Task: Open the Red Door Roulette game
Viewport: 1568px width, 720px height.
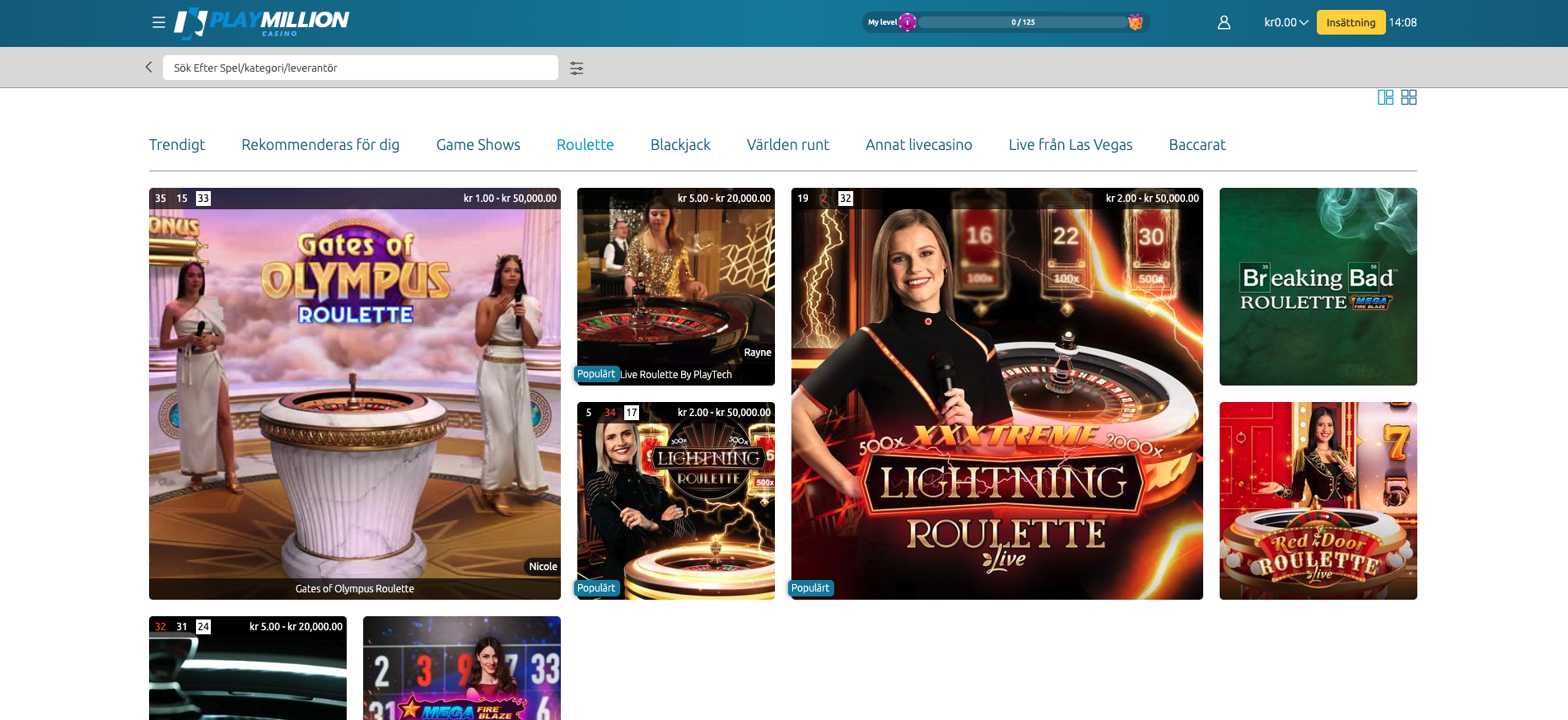Action: click(x=1318, y=501)
